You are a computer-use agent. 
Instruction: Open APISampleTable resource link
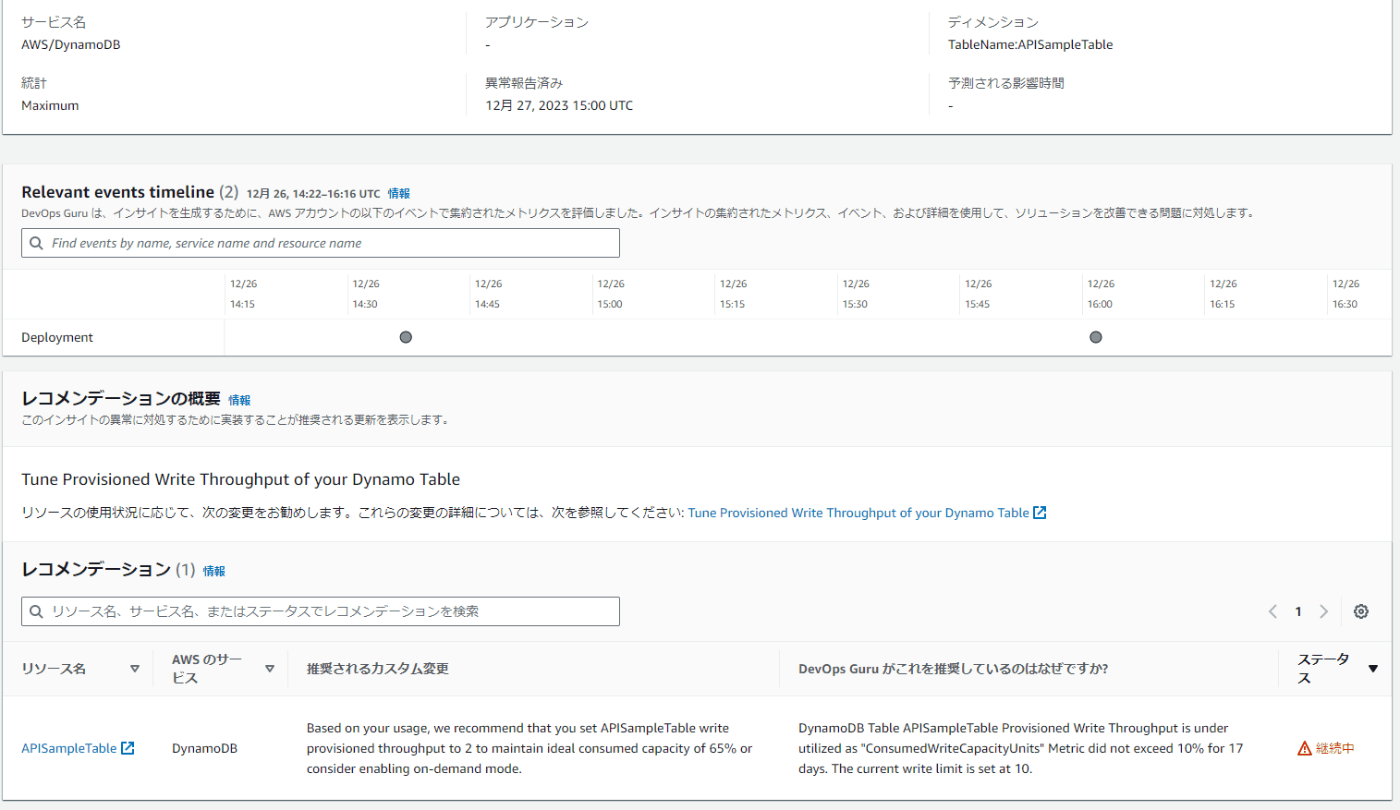pyautogui.click(x=69, y=748)
